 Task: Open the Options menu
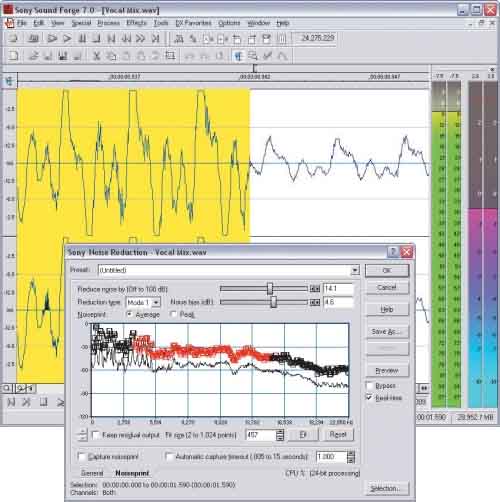pos(229,23)
